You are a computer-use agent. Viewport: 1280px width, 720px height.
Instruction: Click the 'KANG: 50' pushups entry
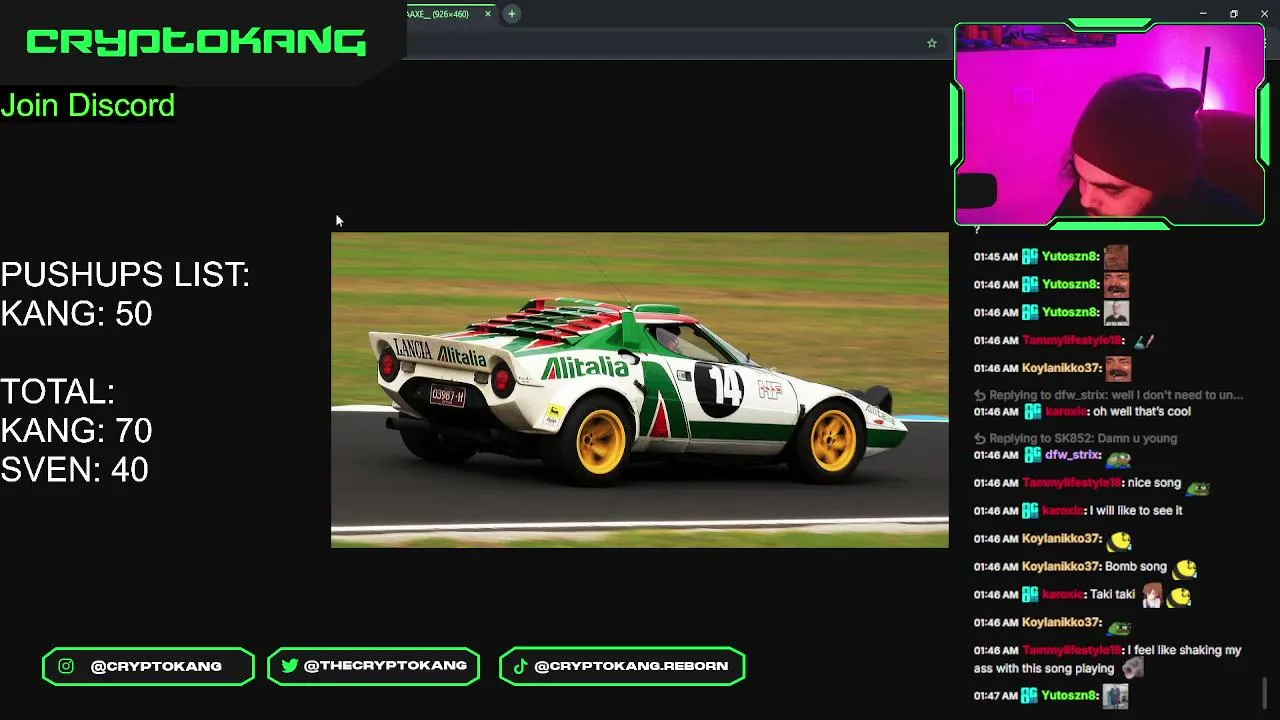(76, 314)
